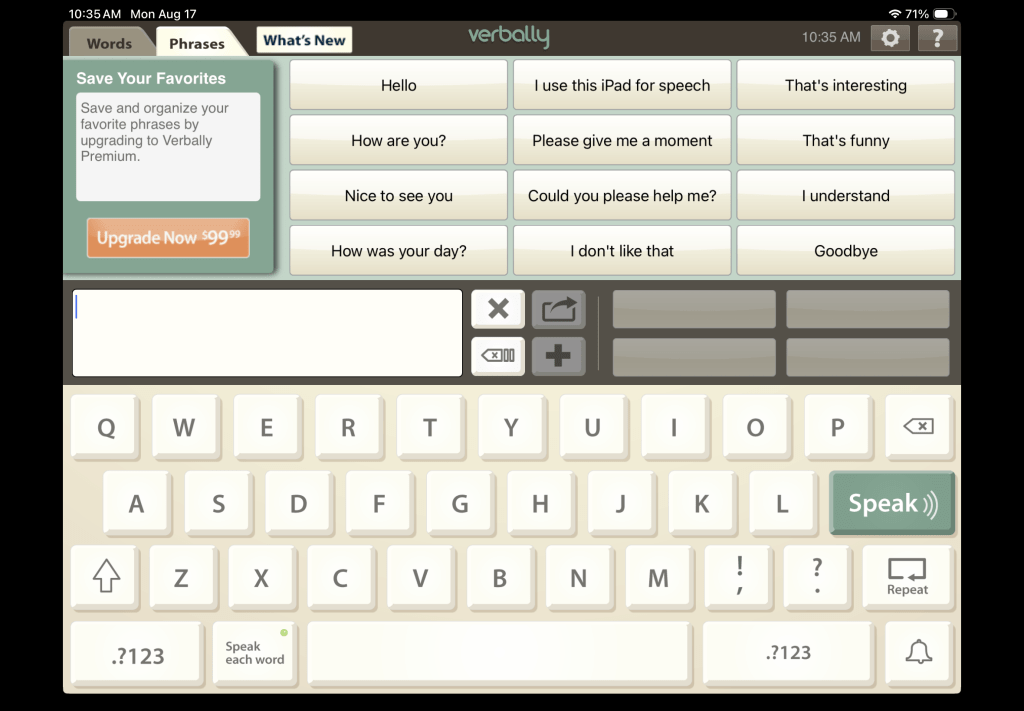Tap the keyboard backspace key
The height and width of the screenshot is (711, 1024).
point(918,426)
